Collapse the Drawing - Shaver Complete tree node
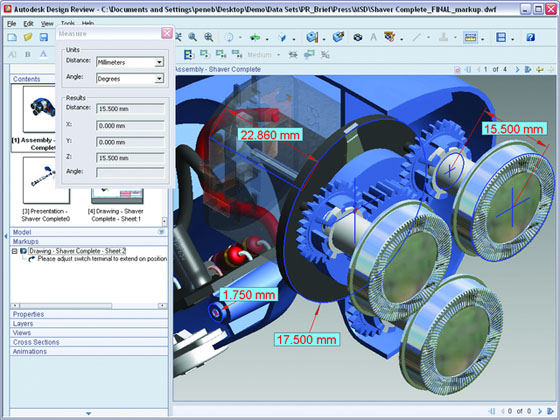This screenshot has width=560, height=420. 14,251
